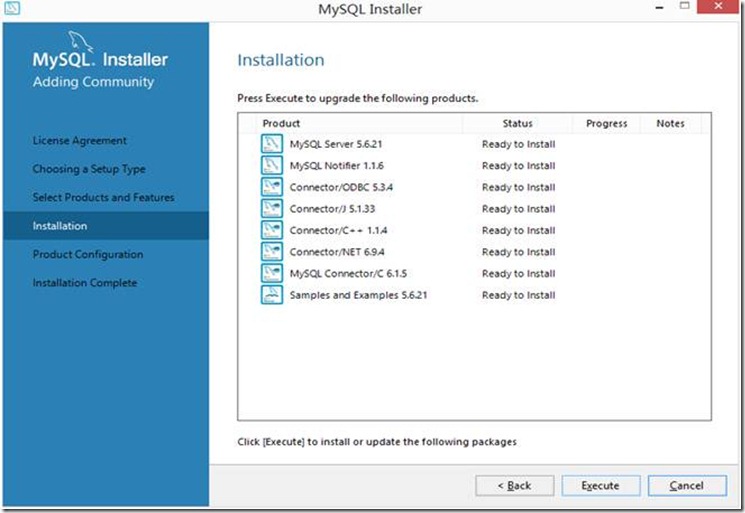The image size is (745, 513).
Task: Click the Connector/J 5.1.33 product icon
Action: (272, 209)
